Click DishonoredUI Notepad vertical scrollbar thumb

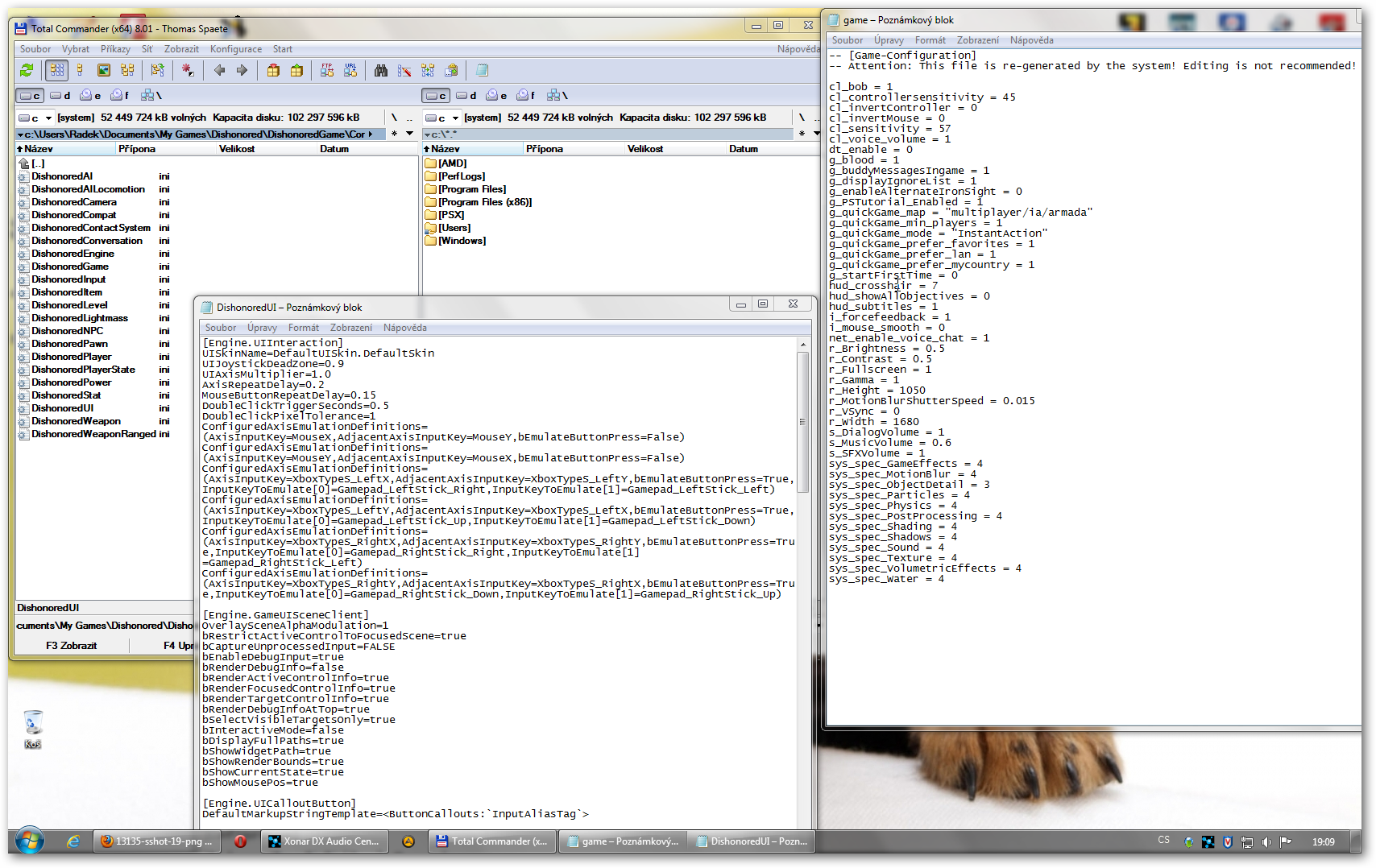802,422
